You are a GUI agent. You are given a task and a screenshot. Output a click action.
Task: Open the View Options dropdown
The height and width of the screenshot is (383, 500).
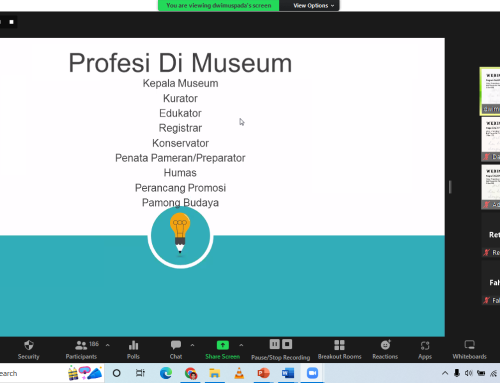(313, 5)
